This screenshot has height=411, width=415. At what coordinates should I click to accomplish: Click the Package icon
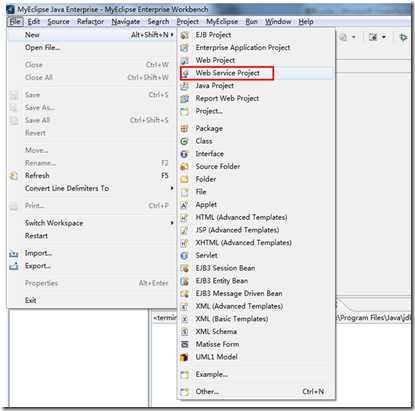[184, 129]
